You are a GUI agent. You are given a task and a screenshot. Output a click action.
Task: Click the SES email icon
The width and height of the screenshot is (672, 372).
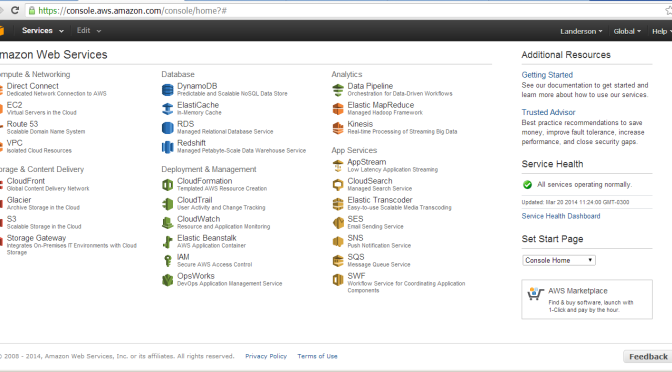tap(338, 223)
